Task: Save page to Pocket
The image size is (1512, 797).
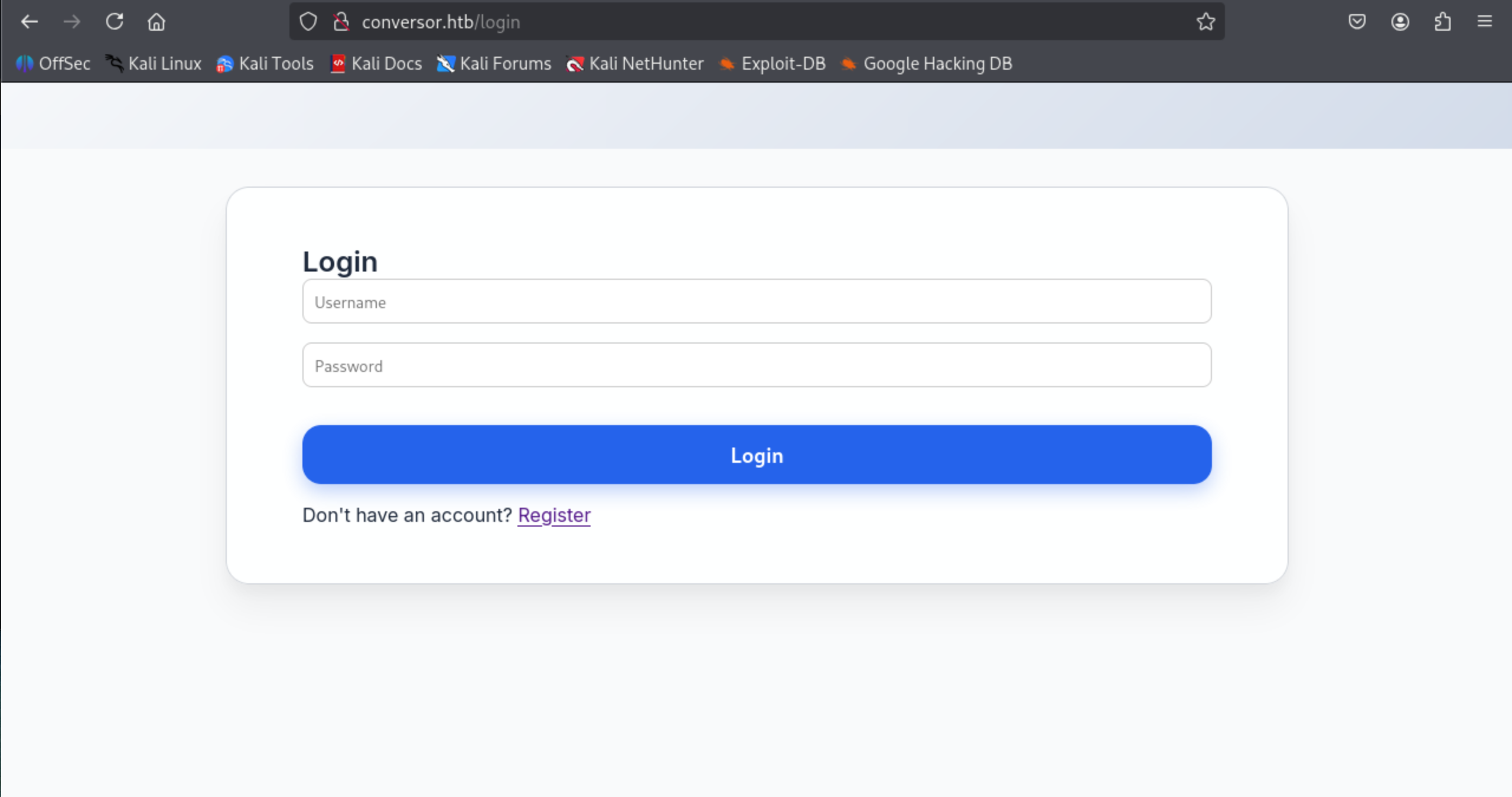Action: point(1357,21)
